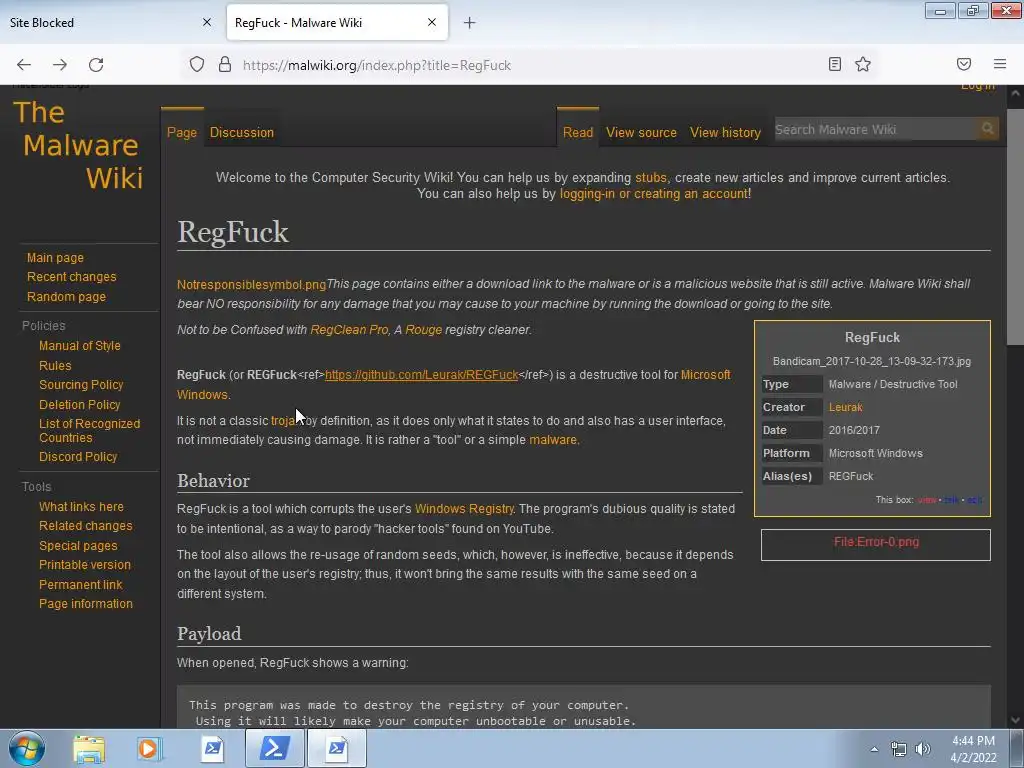Launch the media player taskbar icon
This screenshot has height=768, width=1024.
149,749
